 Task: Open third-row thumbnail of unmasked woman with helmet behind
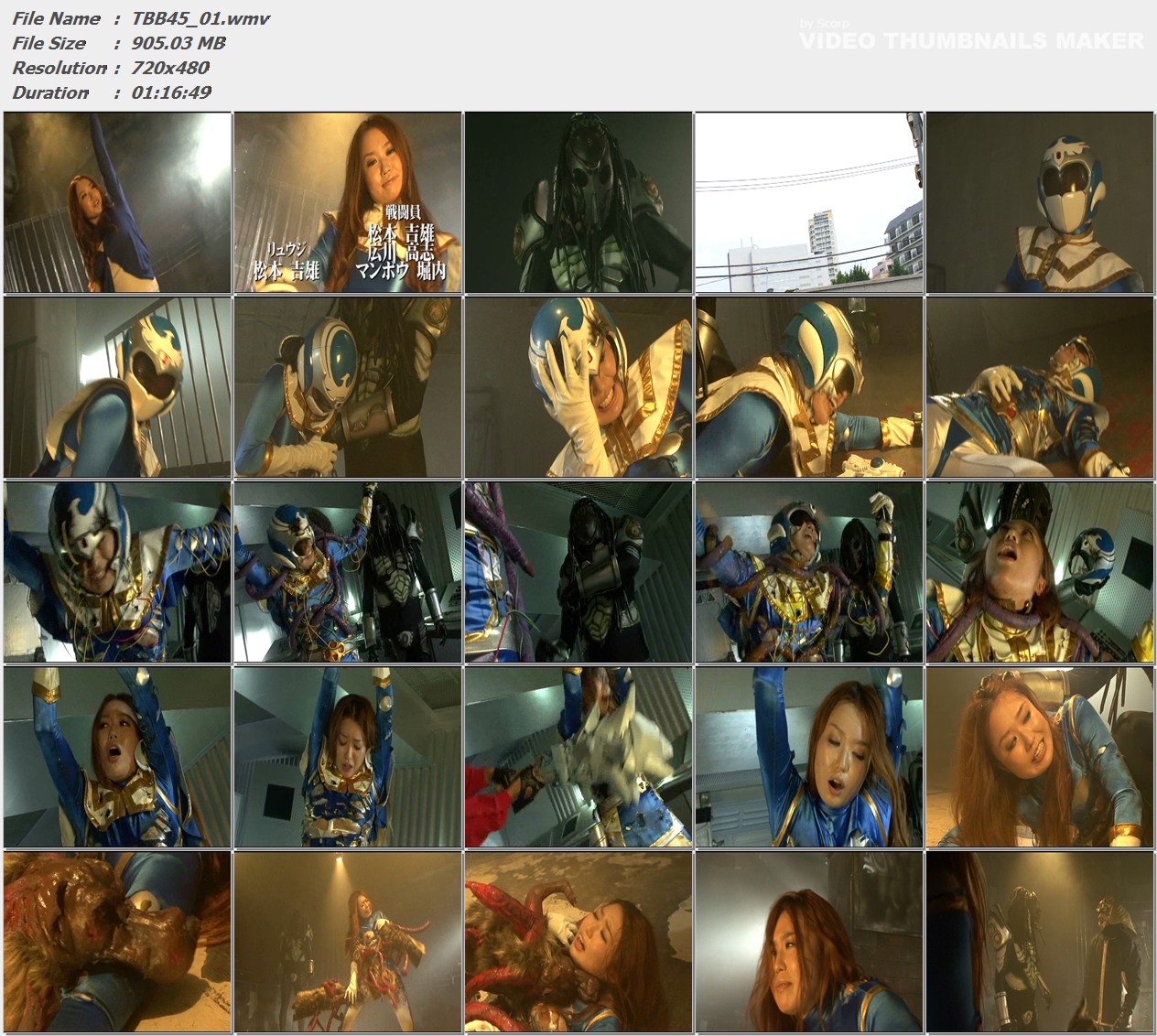(x=1039, y=572)
